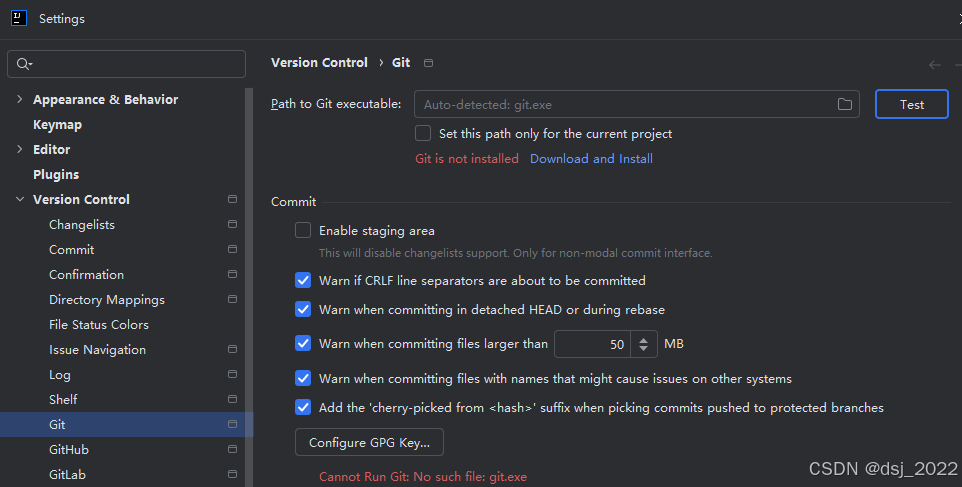Screen dimensions: 962x487
Task: Click the folder browse icon in Git path field
Action: (845, 104)
